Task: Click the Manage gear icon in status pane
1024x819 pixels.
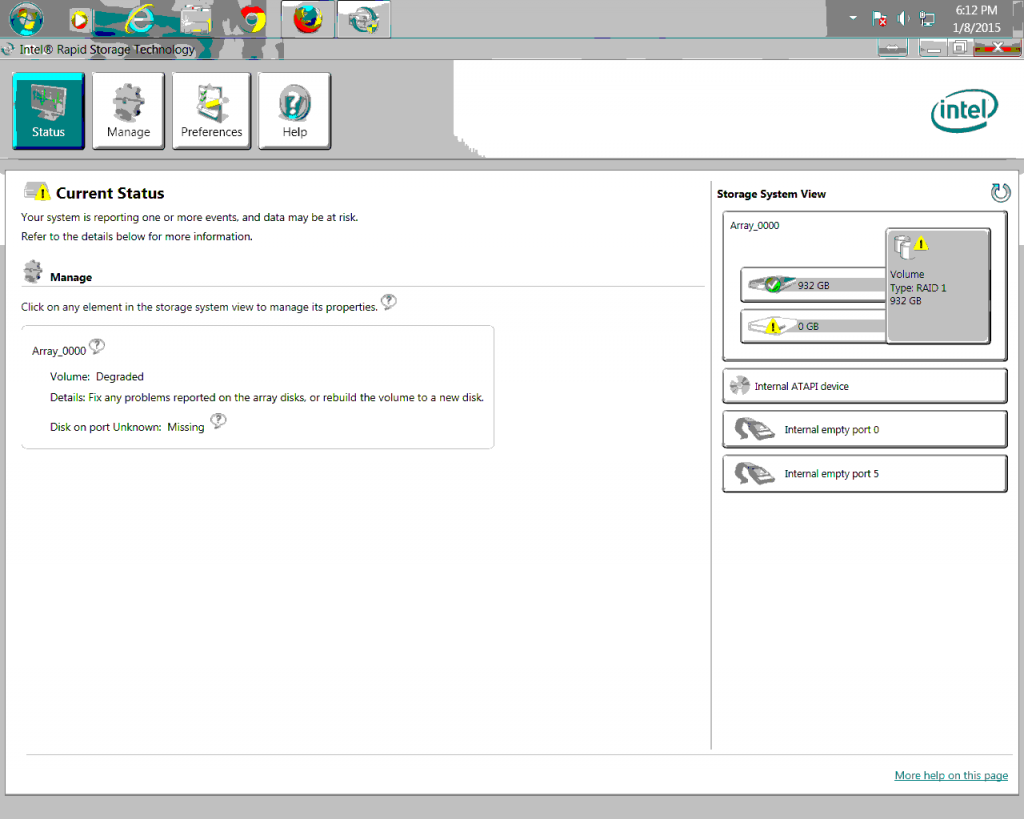Action: tap(33, 271)
